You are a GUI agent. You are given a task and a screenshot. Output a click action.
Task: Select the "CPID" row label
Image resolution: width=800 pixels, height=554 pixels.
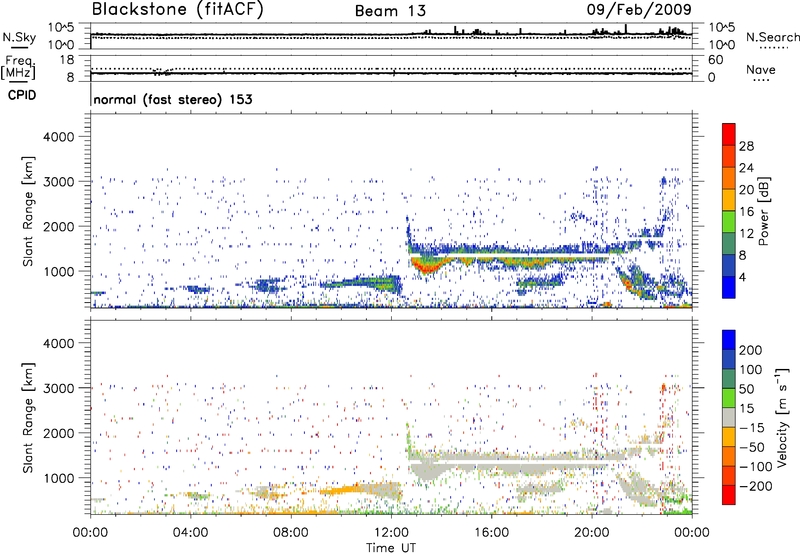[x=22, y=95]
